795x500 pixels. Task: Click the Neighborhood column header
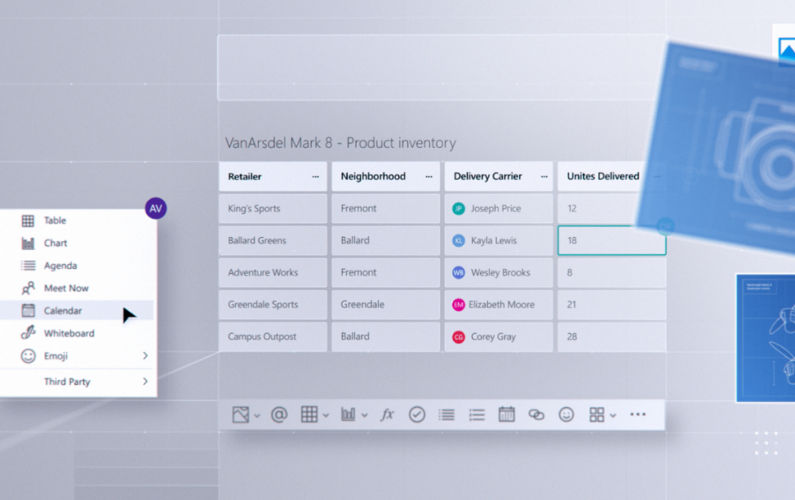point(386,176)
